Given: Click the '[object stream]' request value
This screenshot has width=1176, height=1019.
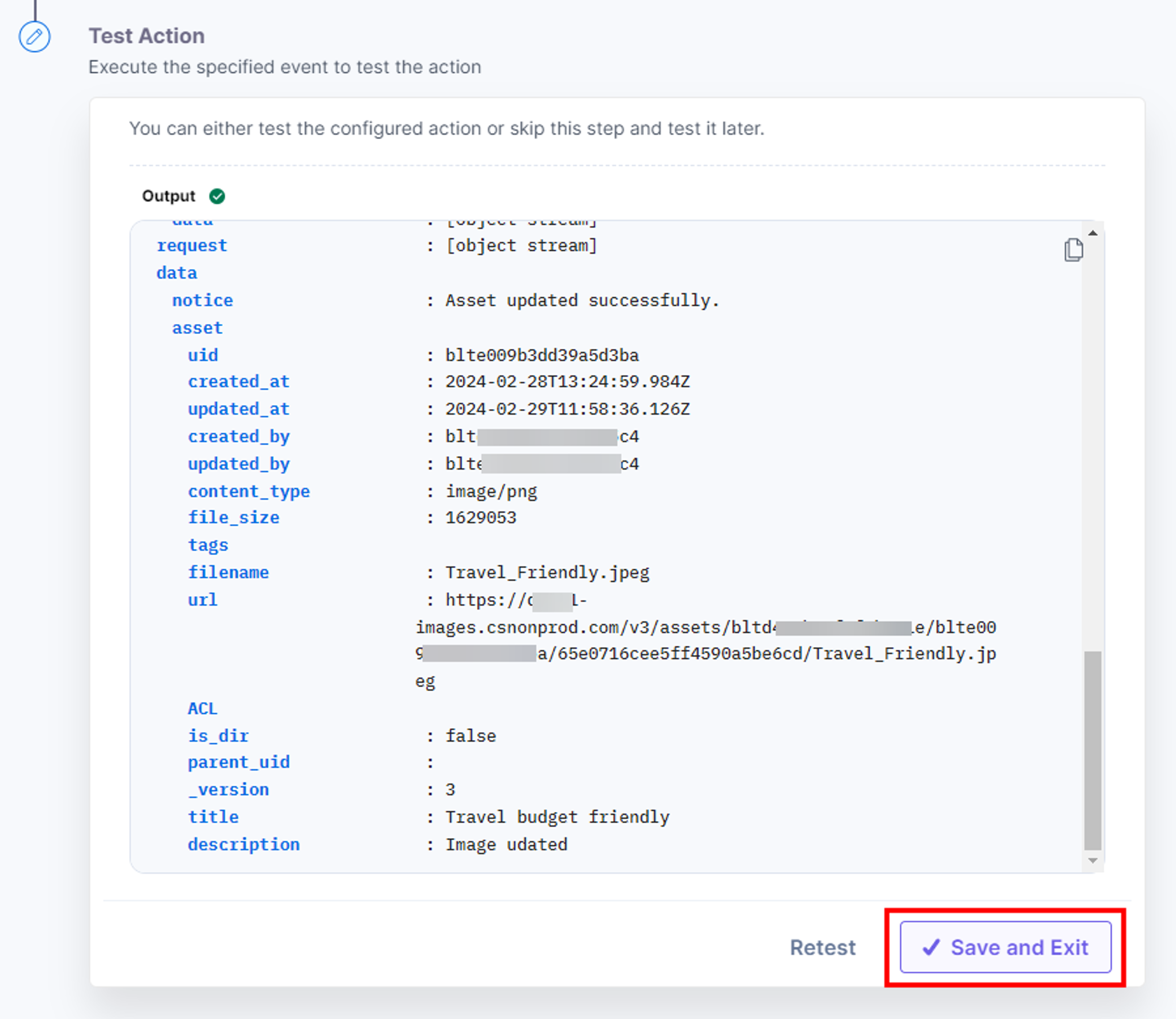Looking at the screenshot, I should (522, 246).
